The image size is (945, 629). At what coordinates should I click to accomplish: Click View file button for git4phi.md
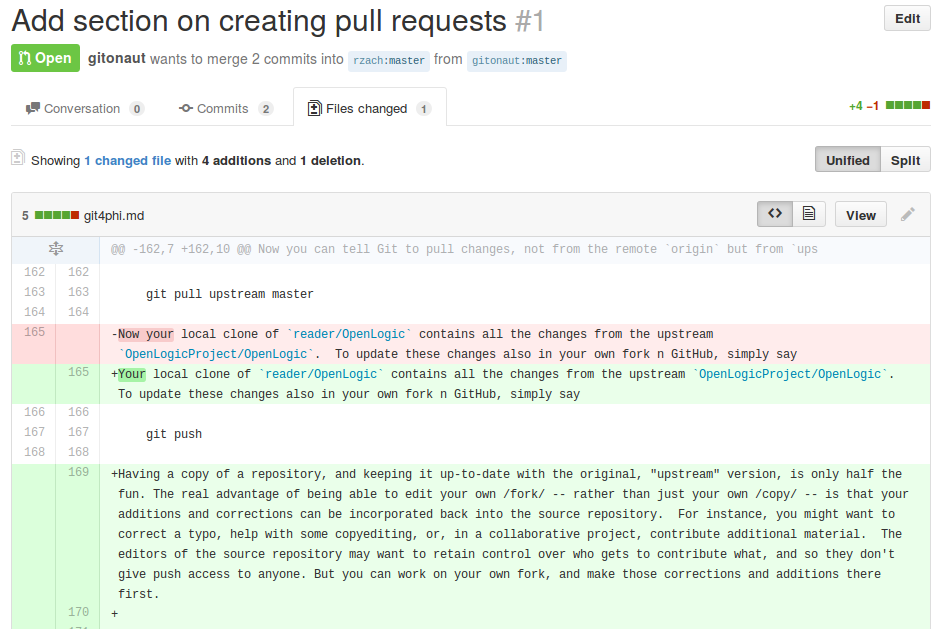pyautogui.click(x=861, y=214)
